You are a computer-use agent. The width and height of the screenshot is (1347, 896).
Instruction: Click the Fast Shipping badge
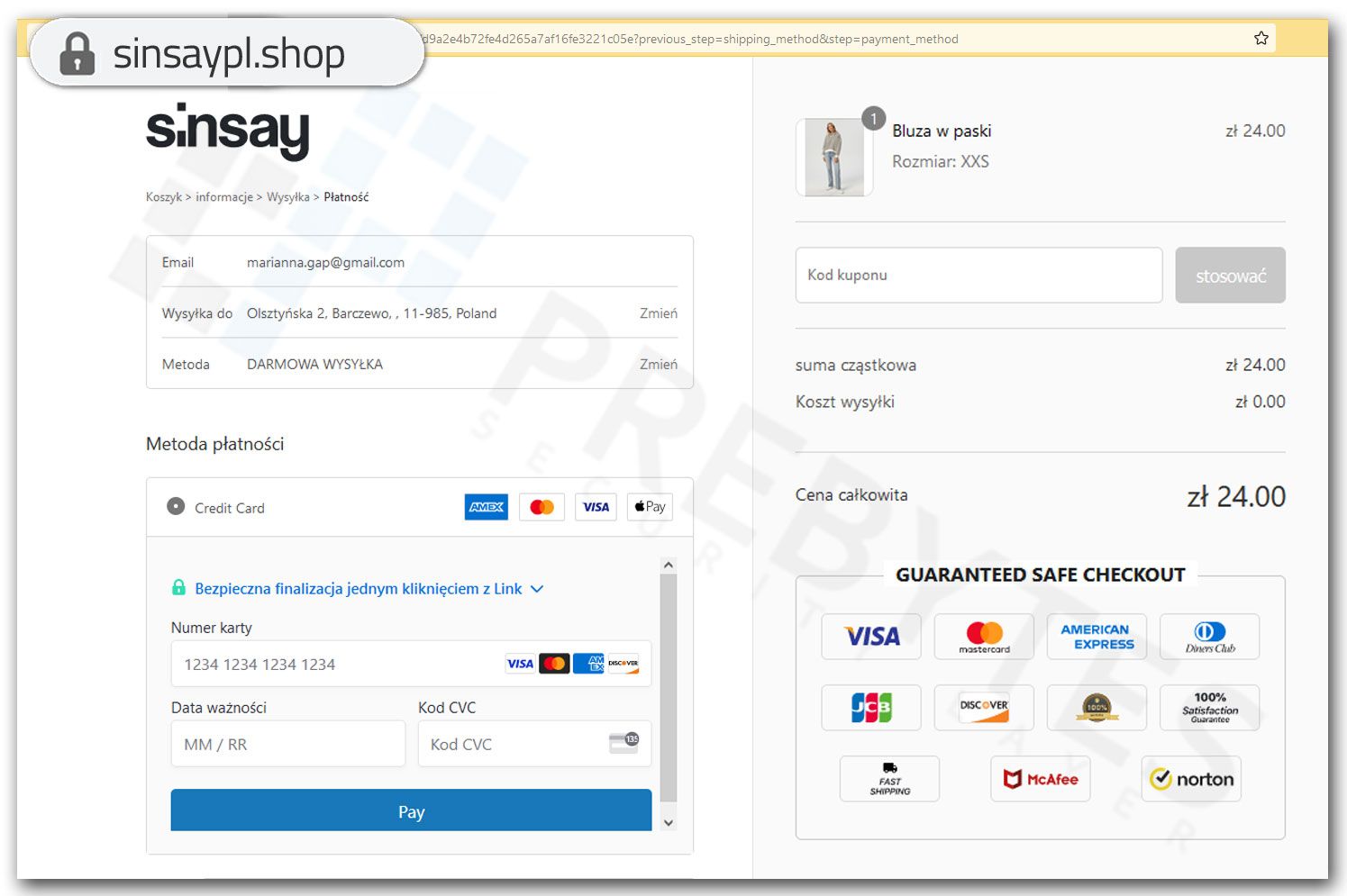(889, 779)
